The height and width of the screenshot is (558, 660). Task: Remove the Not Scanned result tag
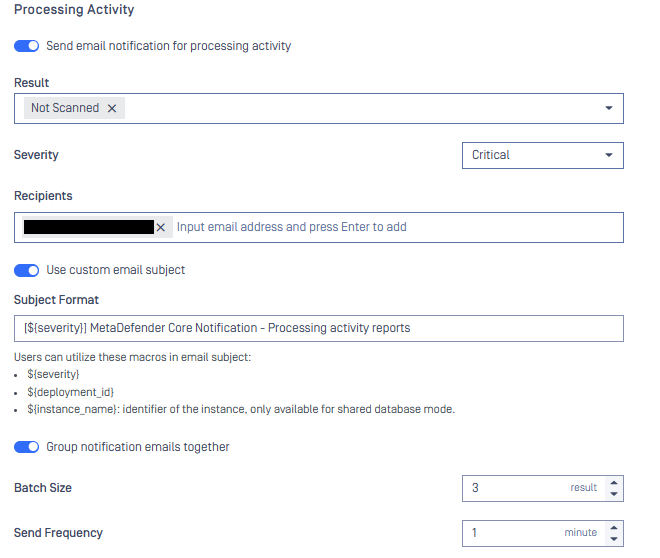[x=112, y=108]
